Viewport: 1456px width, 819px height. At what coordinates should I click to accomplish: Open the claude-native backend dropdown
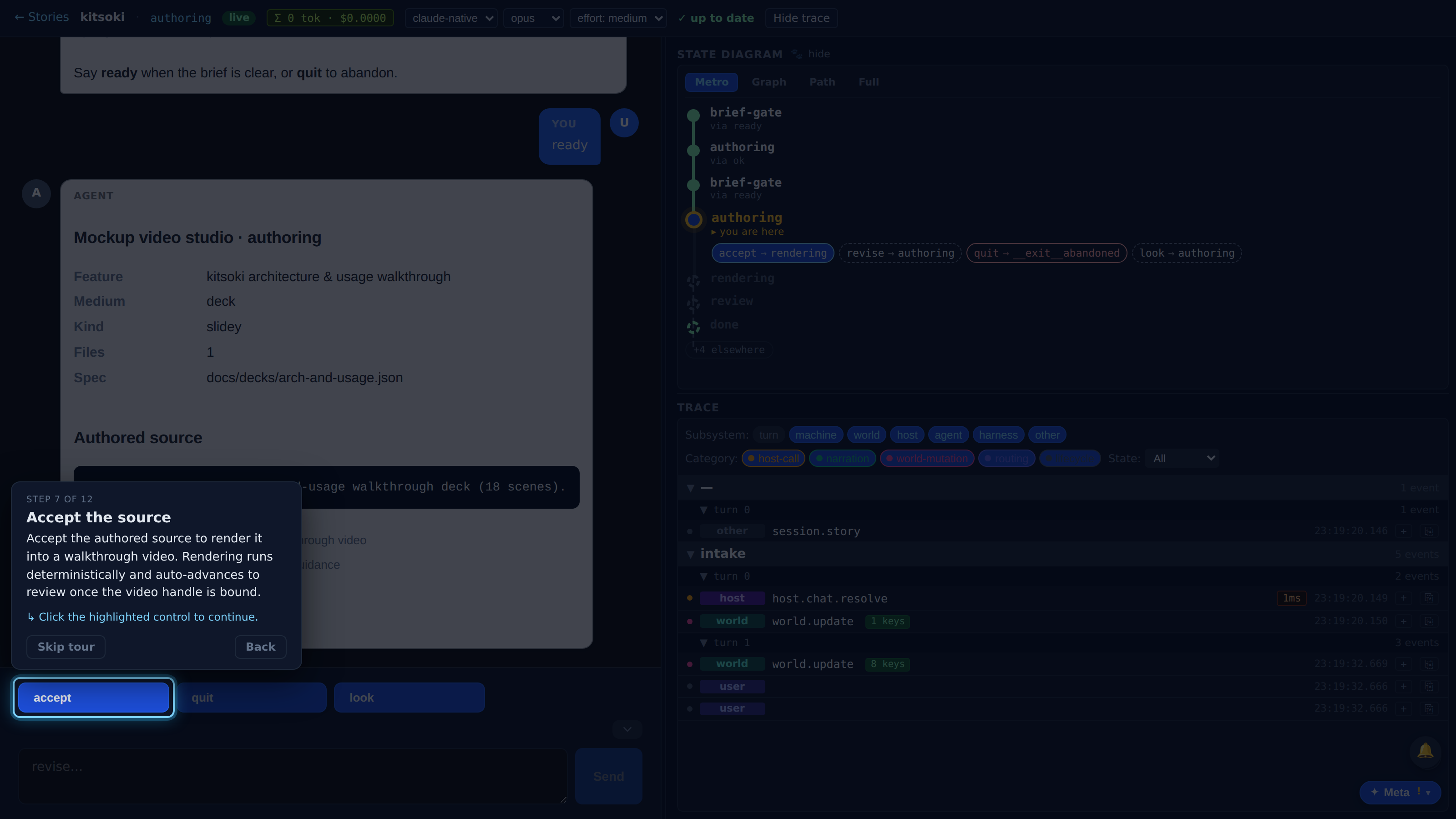click(x=451, y=18)
